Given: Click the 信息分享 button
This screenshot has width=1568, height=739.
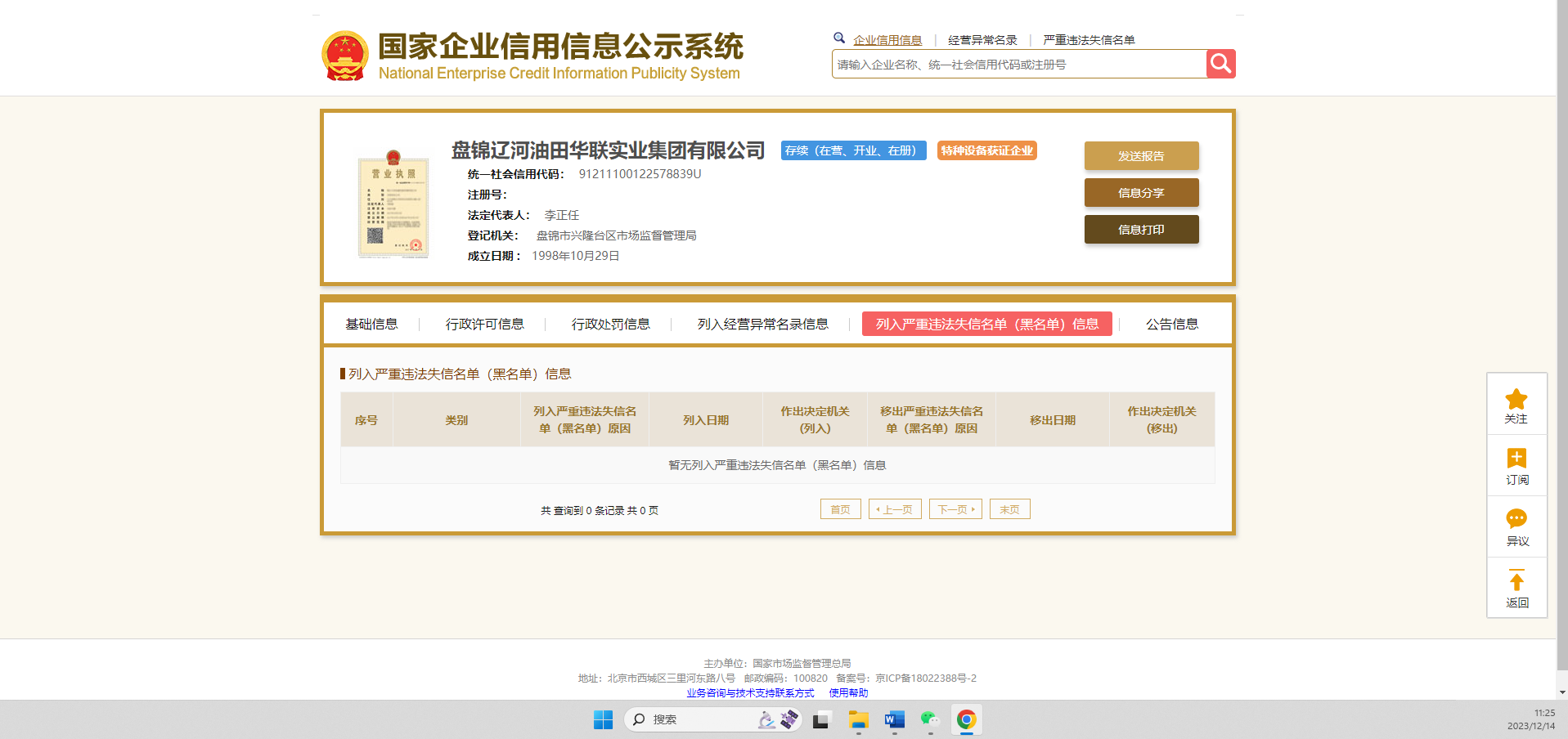Looking at the screenshot, I should (x=1142, y=193).
